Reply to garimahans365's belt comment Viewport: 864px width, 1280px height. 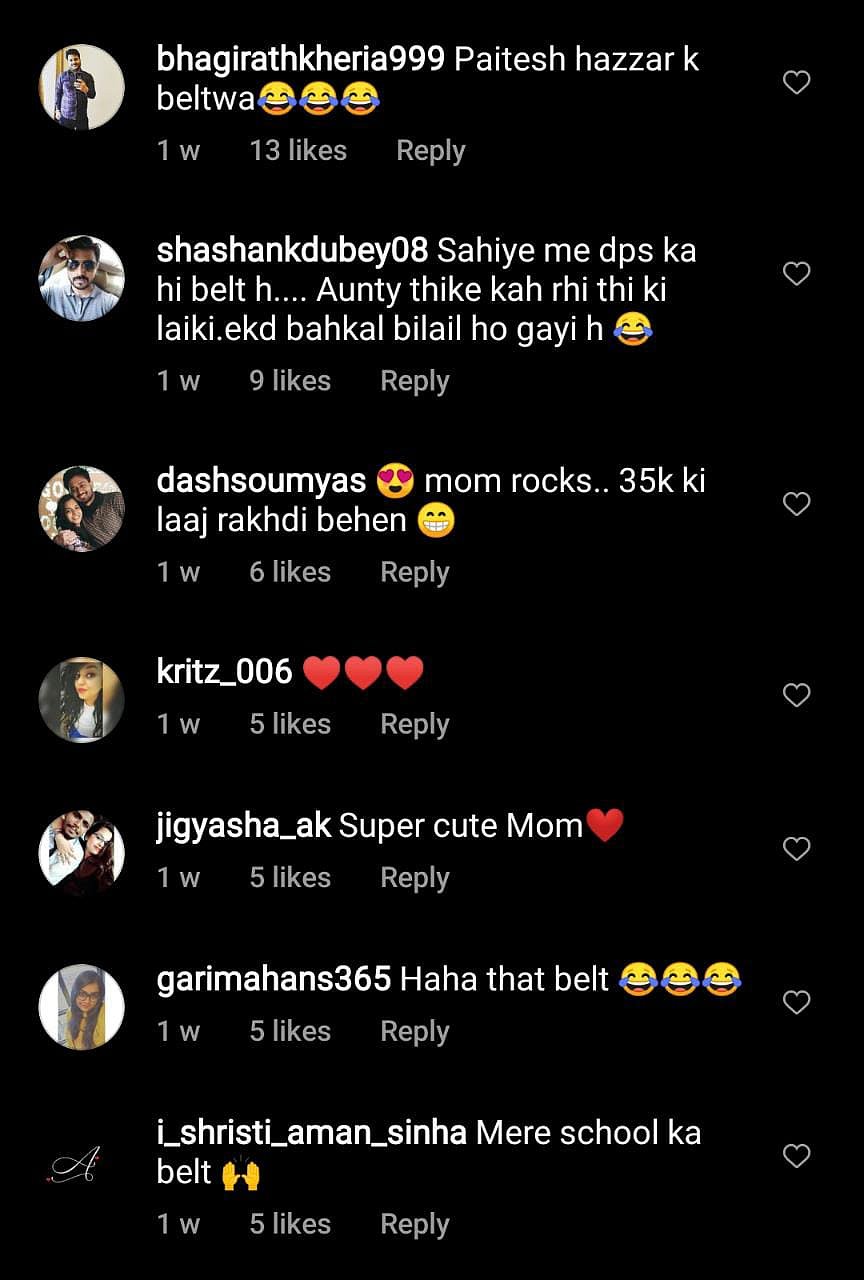pyautogui.click(x=414, y=1032)
